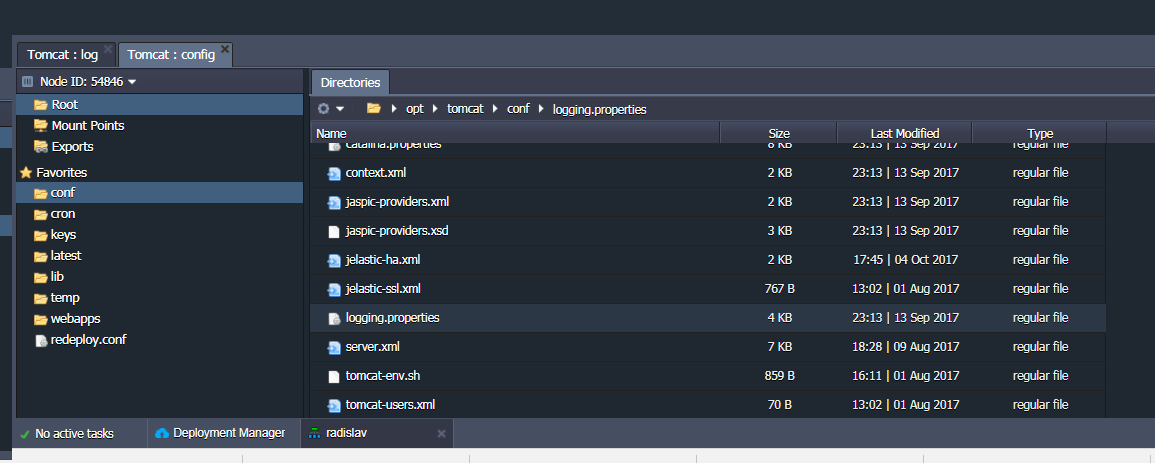This screenshot has height=463, width=1155.
Task: Click the Mount Points folder icon
Action: (x=41, y=125)
